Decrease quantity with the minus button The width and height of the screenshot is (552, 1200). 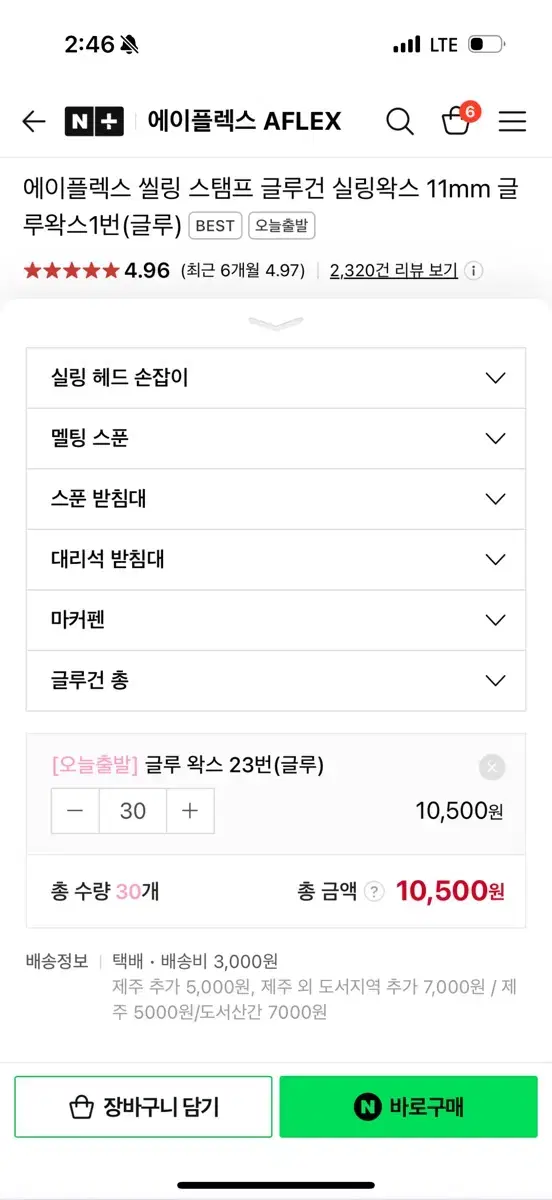point(75,811)
